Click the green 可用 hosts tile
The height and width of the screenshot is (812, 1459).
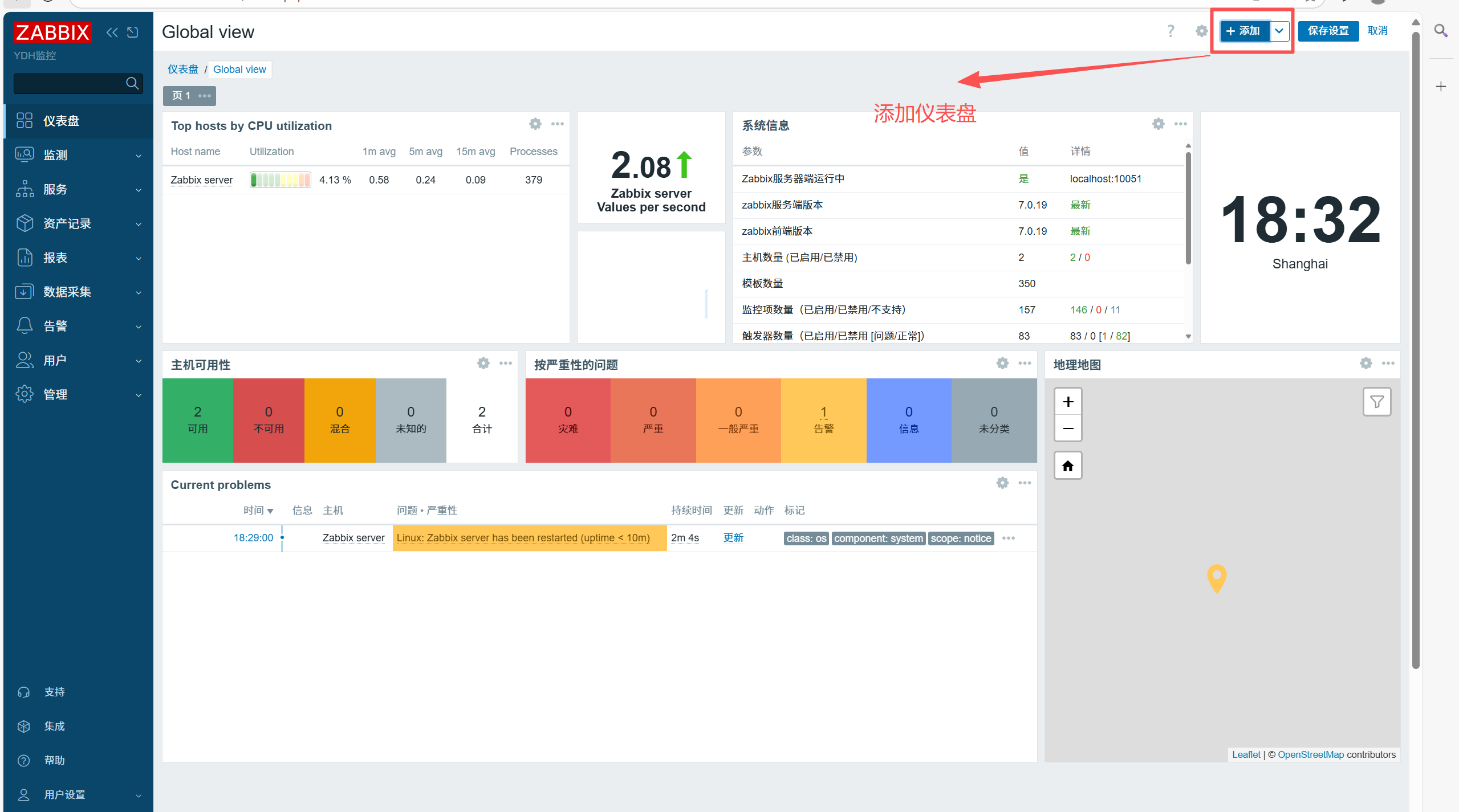[197, 420]
